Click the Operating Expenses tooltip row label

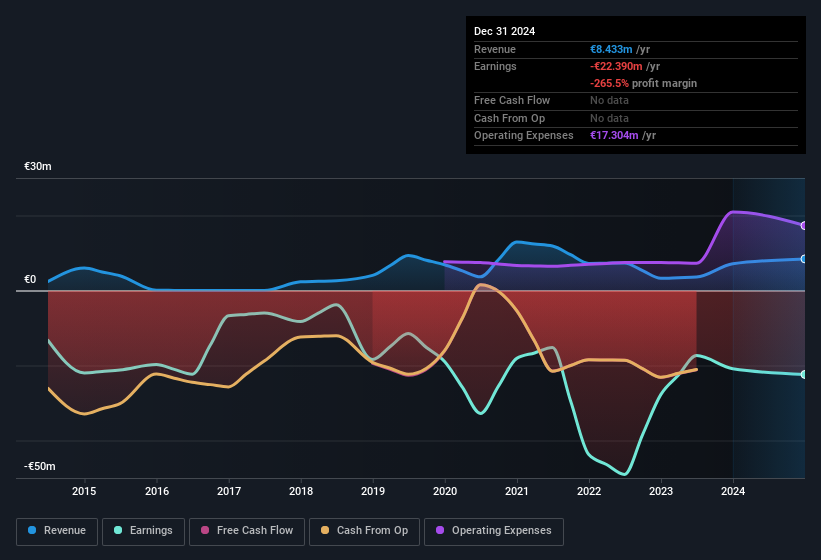[x=524, y=136]
